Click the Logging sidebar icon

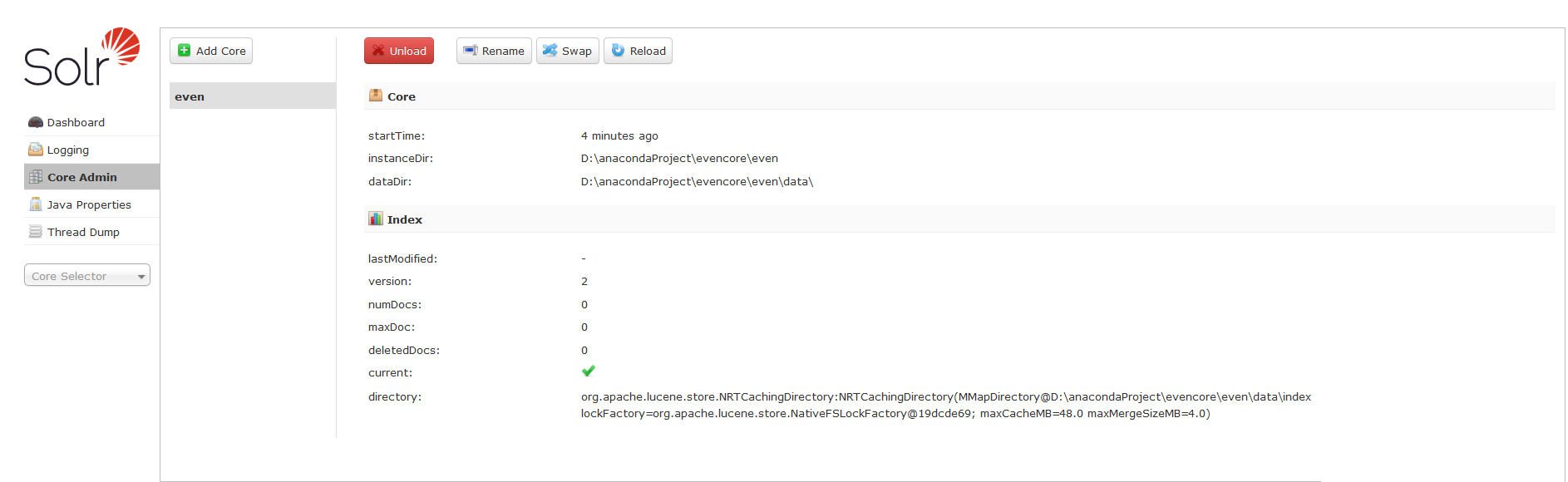(36, 150)
